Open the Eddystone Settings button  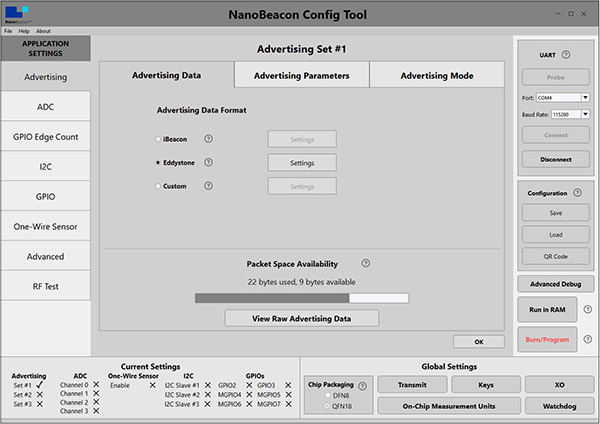[302, 163]
